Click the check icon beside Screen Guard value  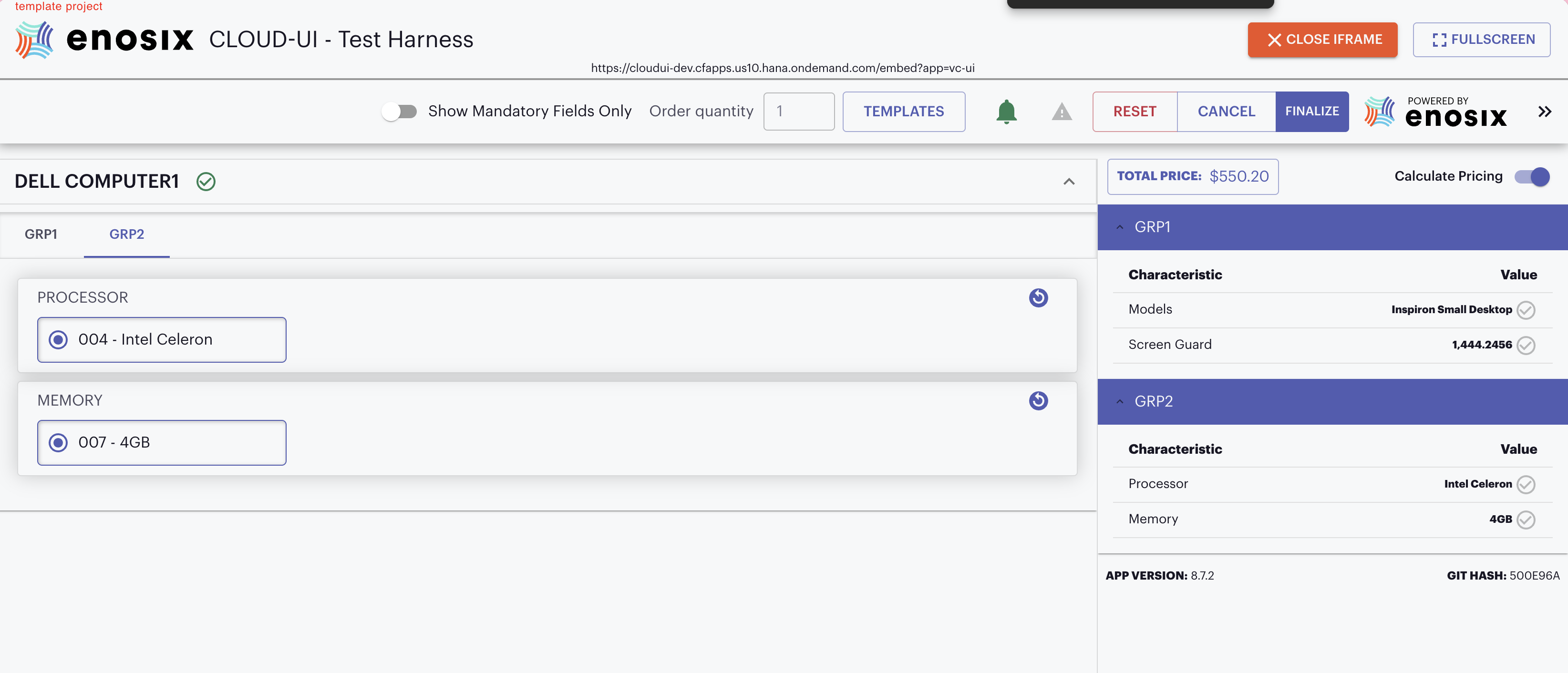click(x=1526, y=345)
